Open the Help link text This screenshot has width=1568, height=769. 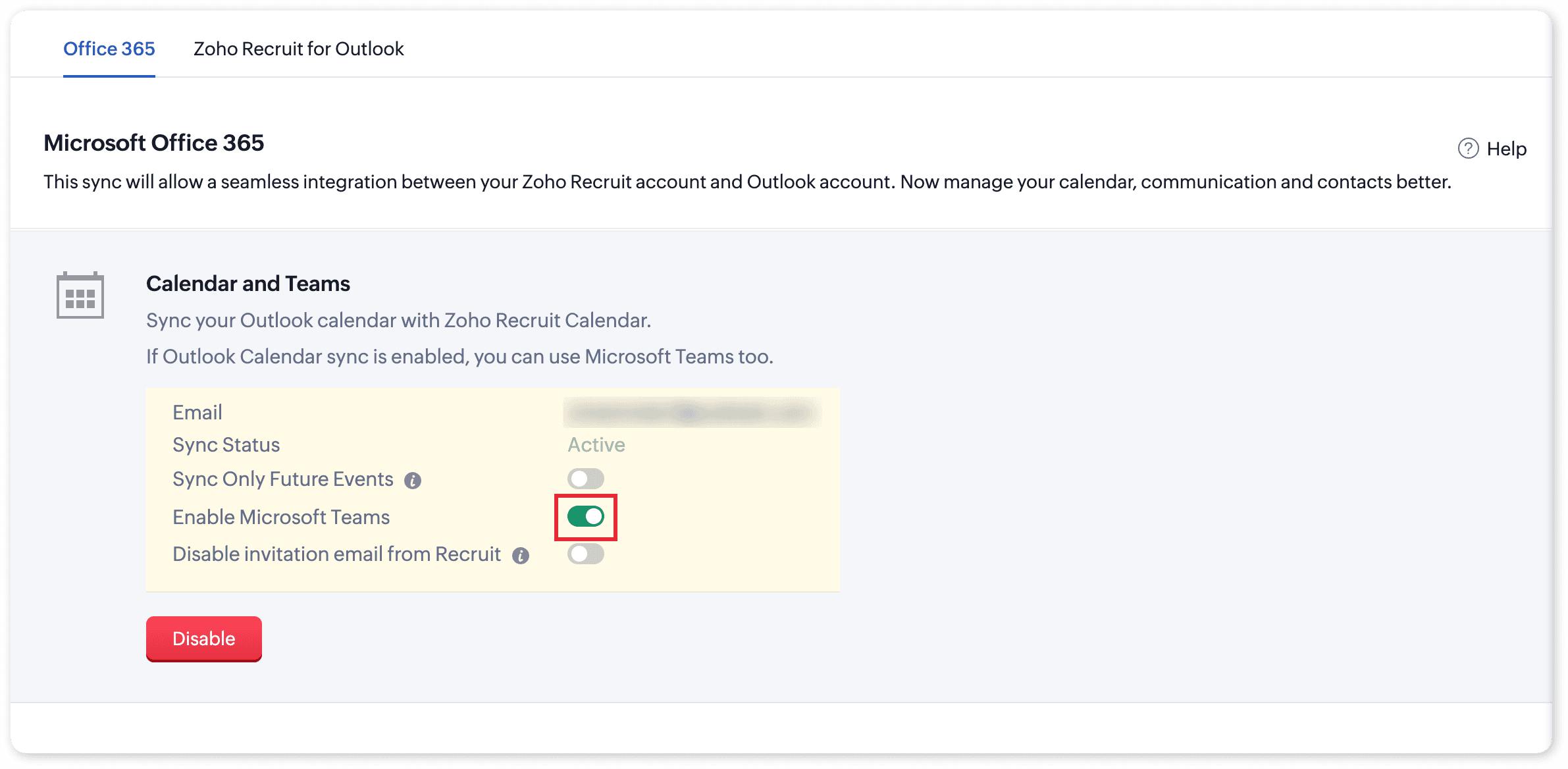pos(1506,149)
